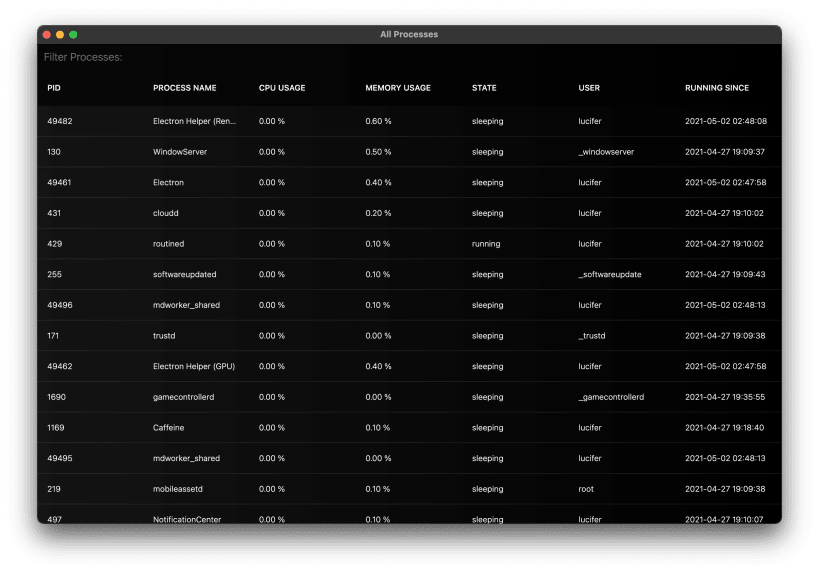
Task: Sort by RUNNING SINCE column header
Action: click(x=717, y=88)
